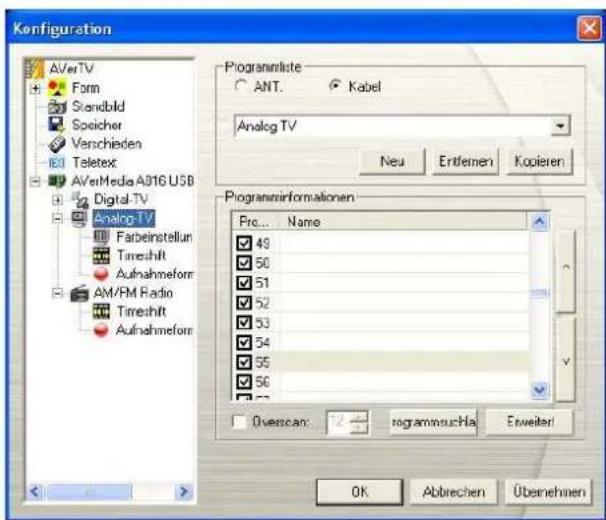Screen dimensions: 606x520
Task: Uncheck program 49 checkbox
Action: click(x=244, y=243)
